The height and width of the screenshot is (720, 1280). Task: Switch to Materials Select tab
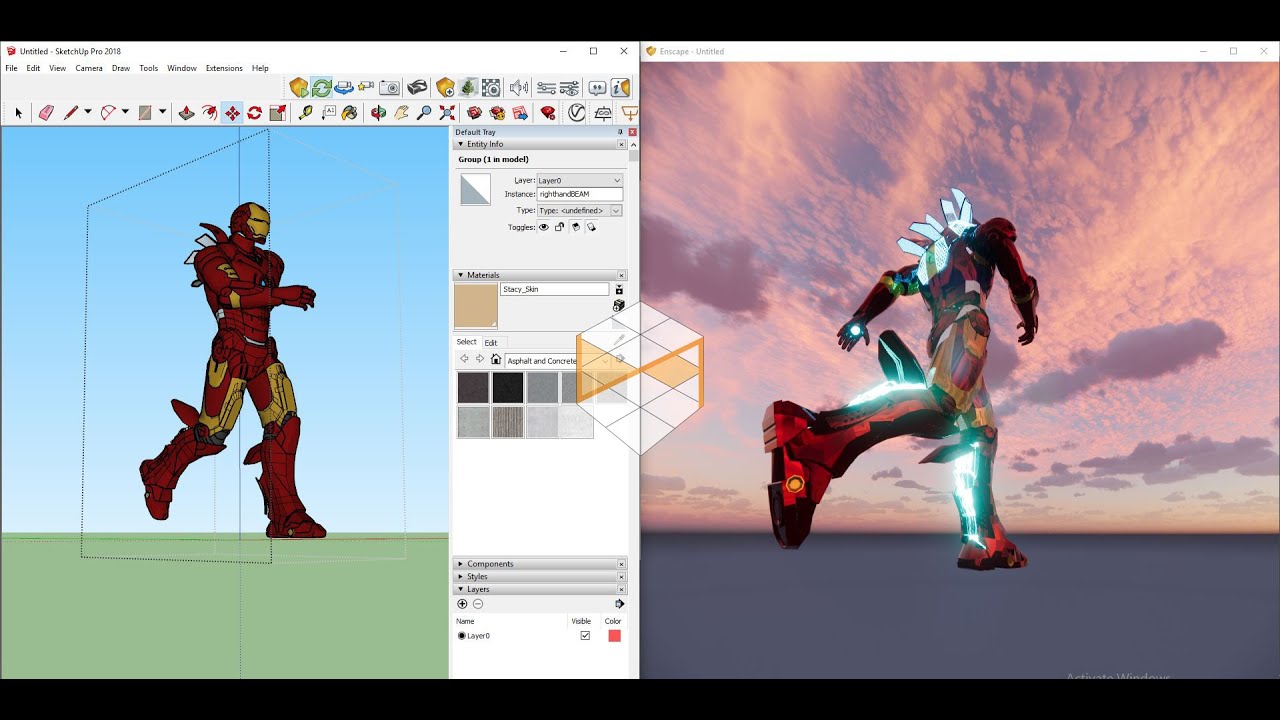coord(467,342)
